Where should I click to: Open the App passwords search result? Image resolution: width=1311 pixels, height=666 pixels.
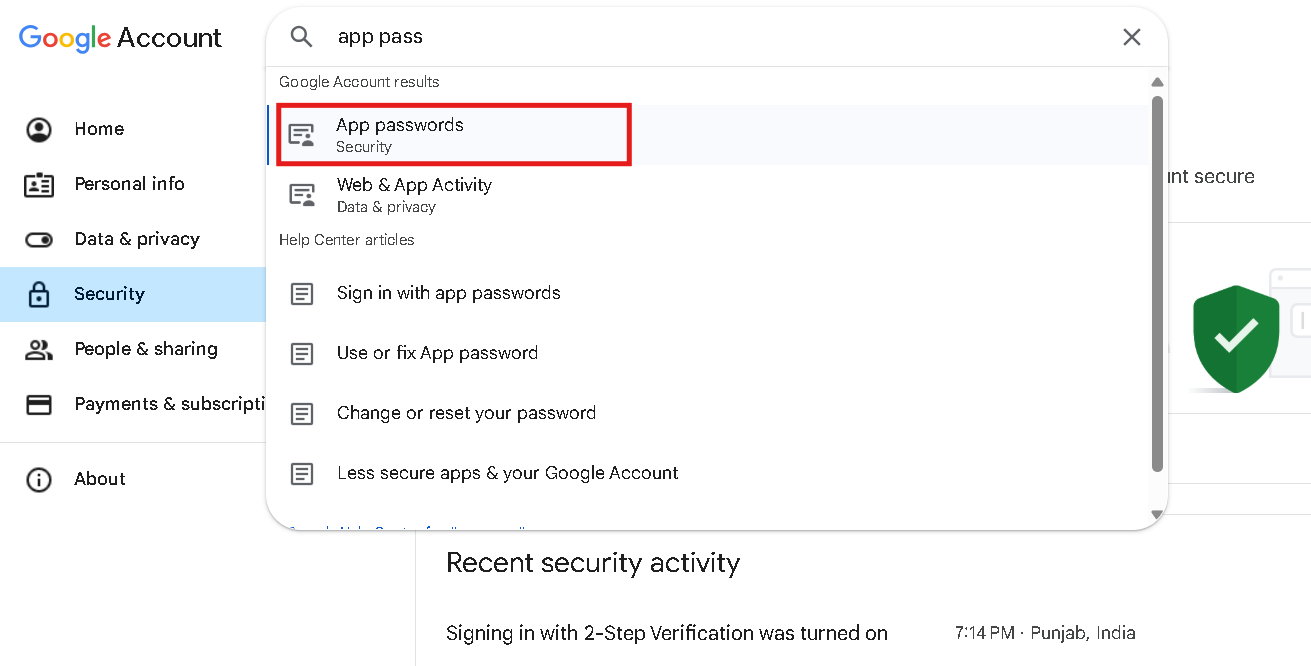(400, 134)
